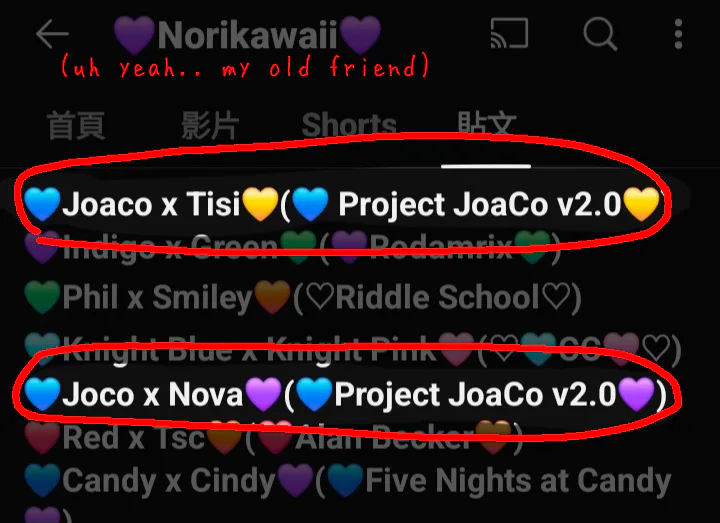Click Candy x Cindy Five Nights line
The image size is (720, 523).
click(x=348, y=481)
